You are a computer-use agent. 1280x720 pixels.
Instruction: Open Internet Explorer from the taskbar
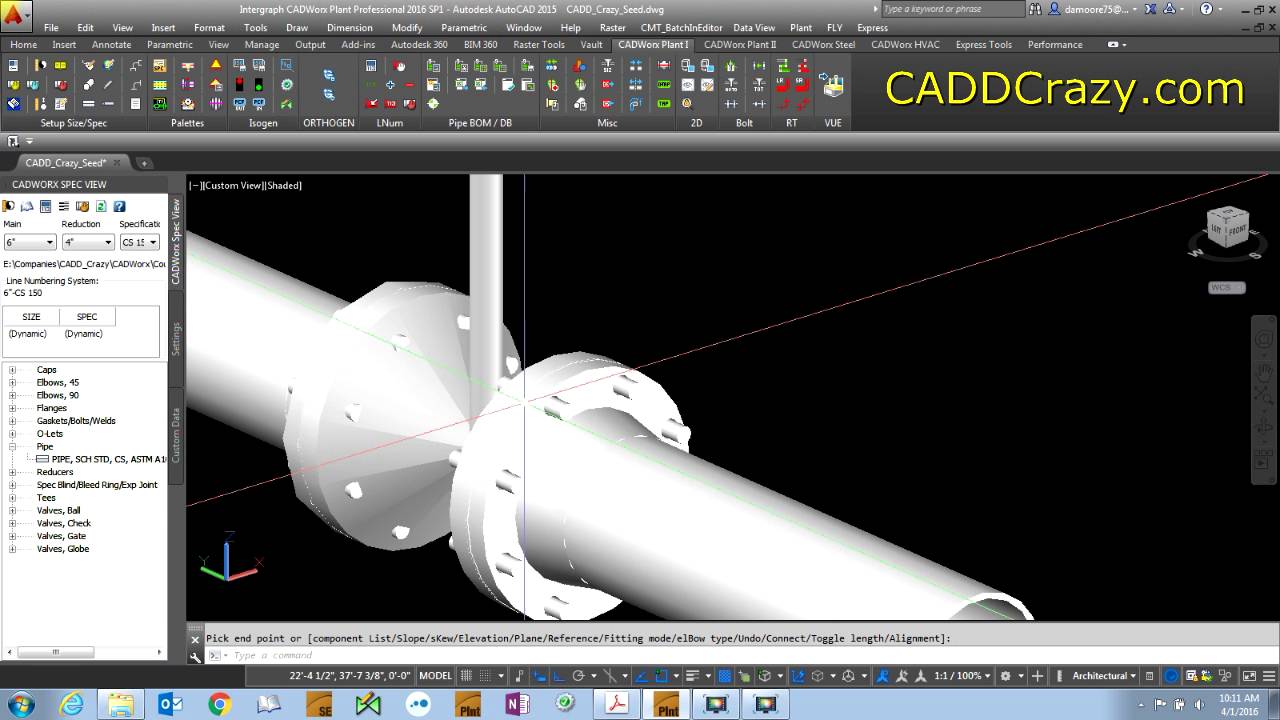tap(72, 704)
